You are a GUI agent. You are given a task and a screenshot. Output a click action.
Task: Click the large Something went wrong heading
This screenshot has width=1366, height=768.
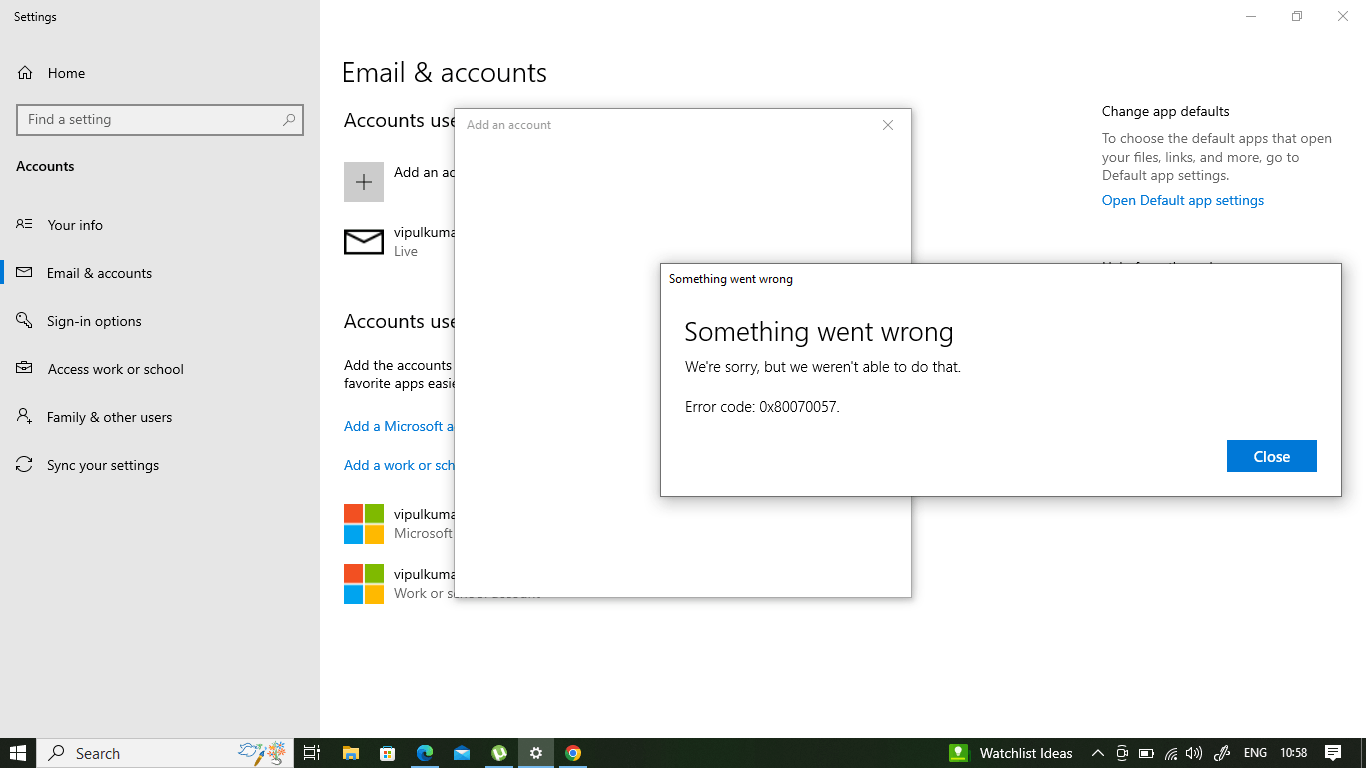click(819, 332)
